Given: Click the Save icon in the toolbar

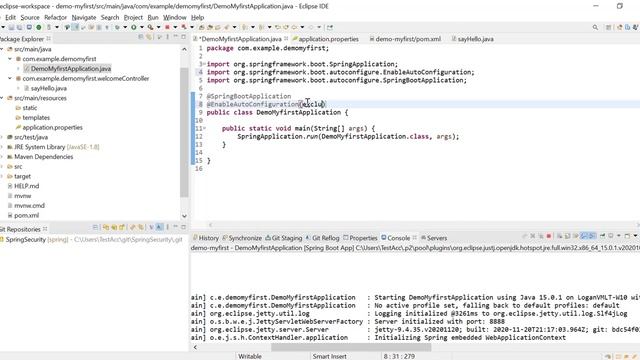Looking at the screenshot, I should (11, 27).
